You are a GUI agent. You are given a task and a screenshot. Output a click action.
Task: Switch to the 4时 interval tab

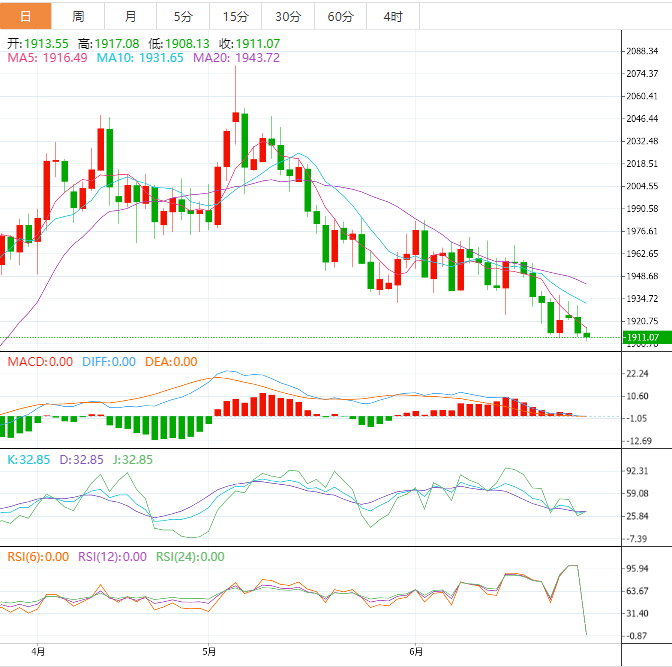(x=393, y=16)
